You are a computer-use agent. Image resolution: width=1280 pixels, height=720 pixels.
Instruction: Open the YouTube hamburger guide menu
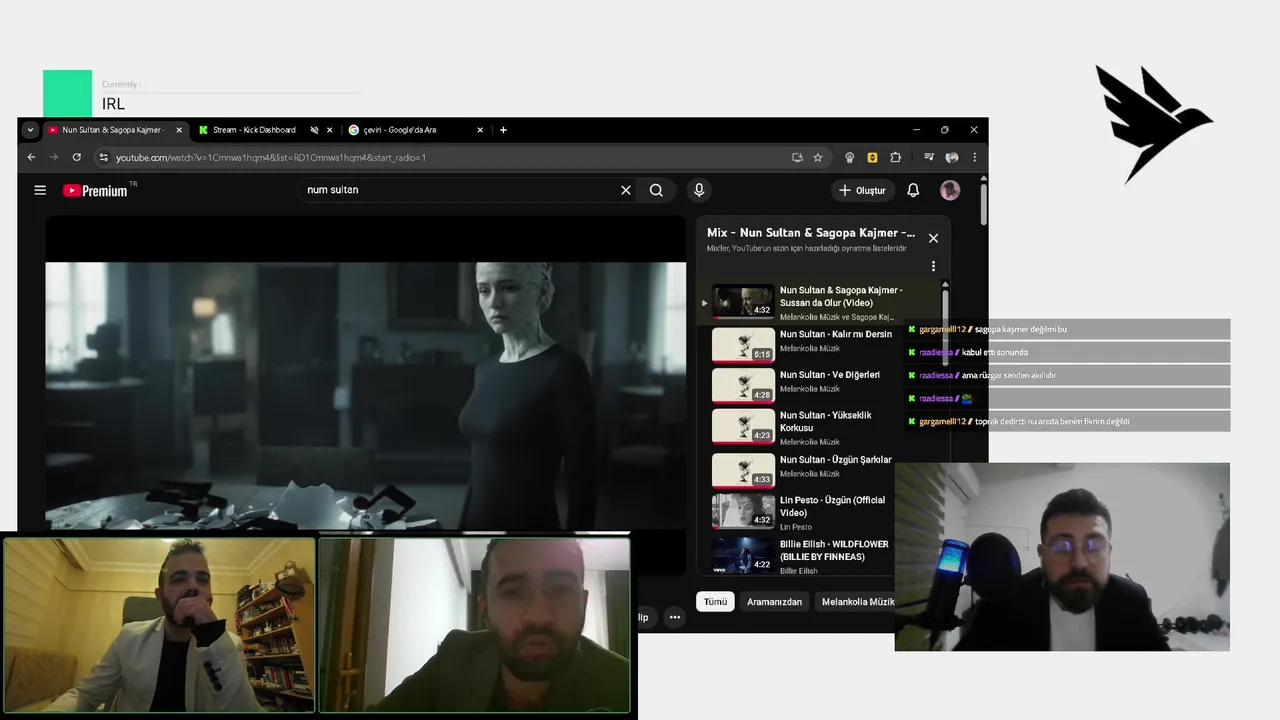[x=40, y=190]
